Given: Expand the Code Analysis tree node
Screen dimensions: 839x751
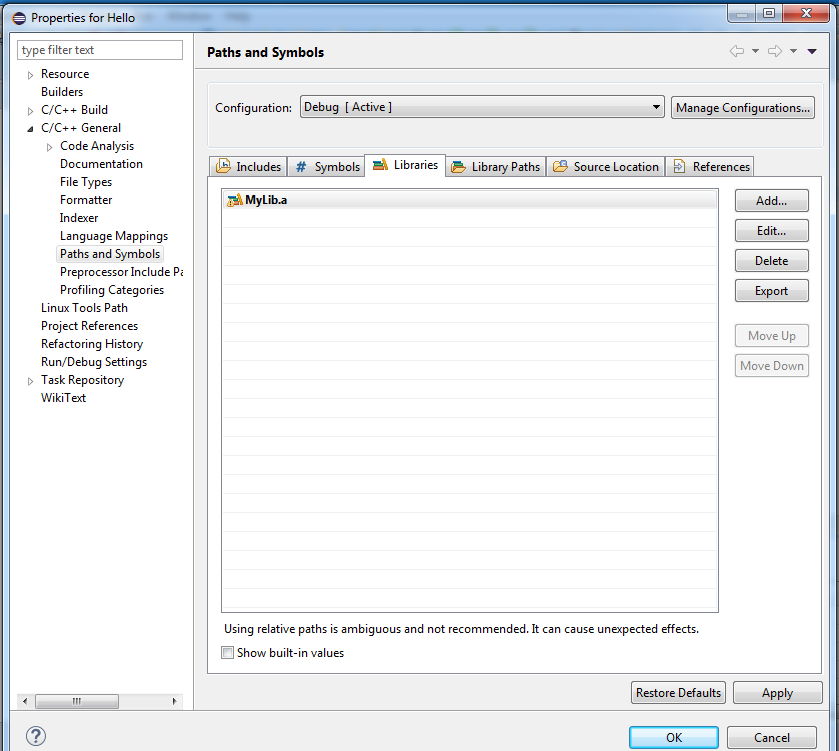Looking at the screenshot, I should [x=49, y=147].
